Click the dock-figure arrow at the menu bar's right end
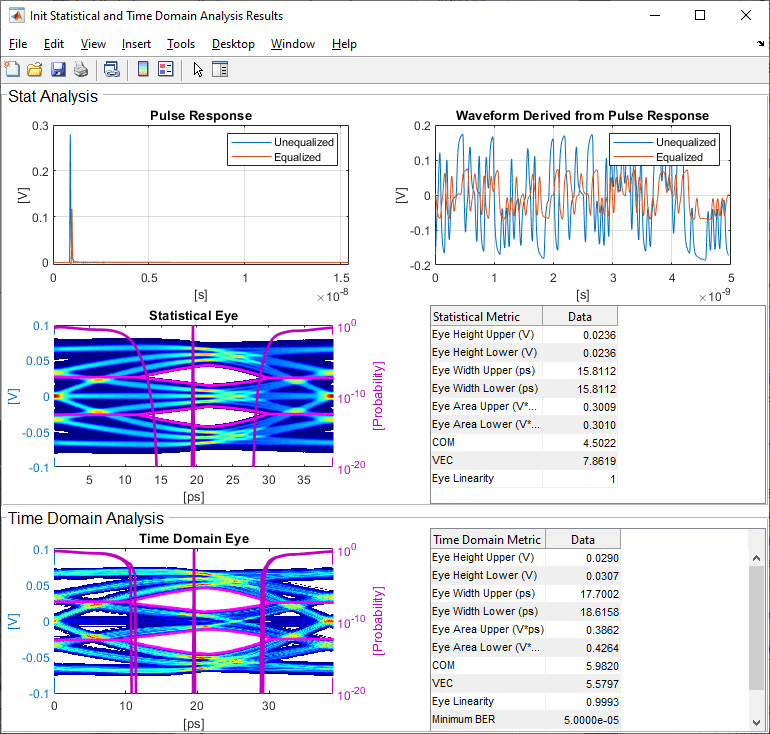The height and width of the screenshot is (734, 770). (x=760, y=44)
